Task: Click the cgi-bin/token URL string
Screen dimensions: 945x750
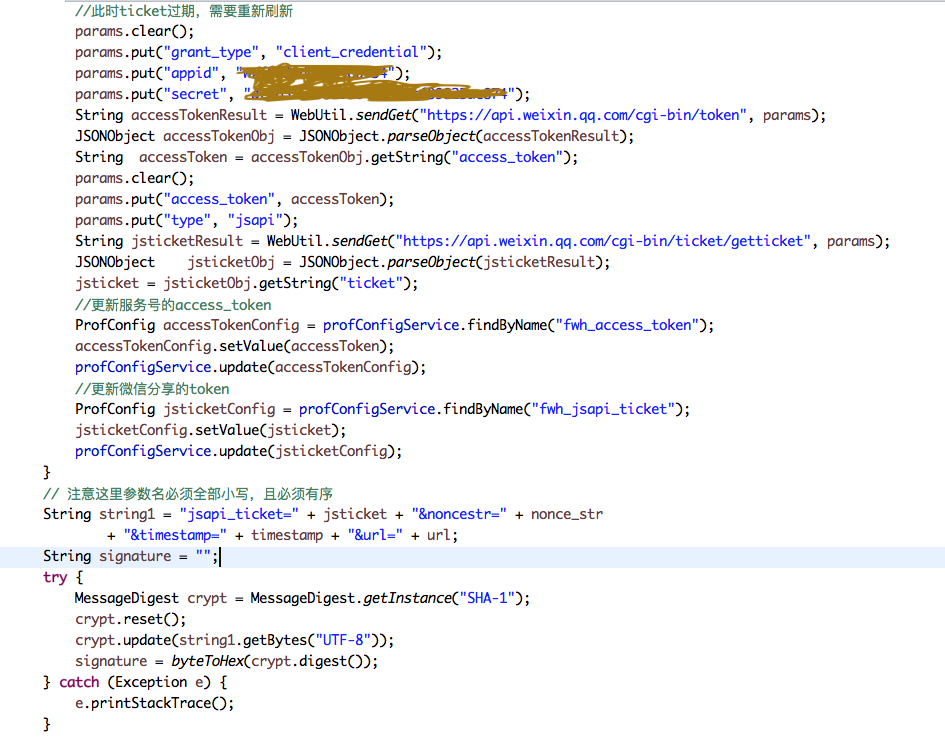Action: pos(583,116)
